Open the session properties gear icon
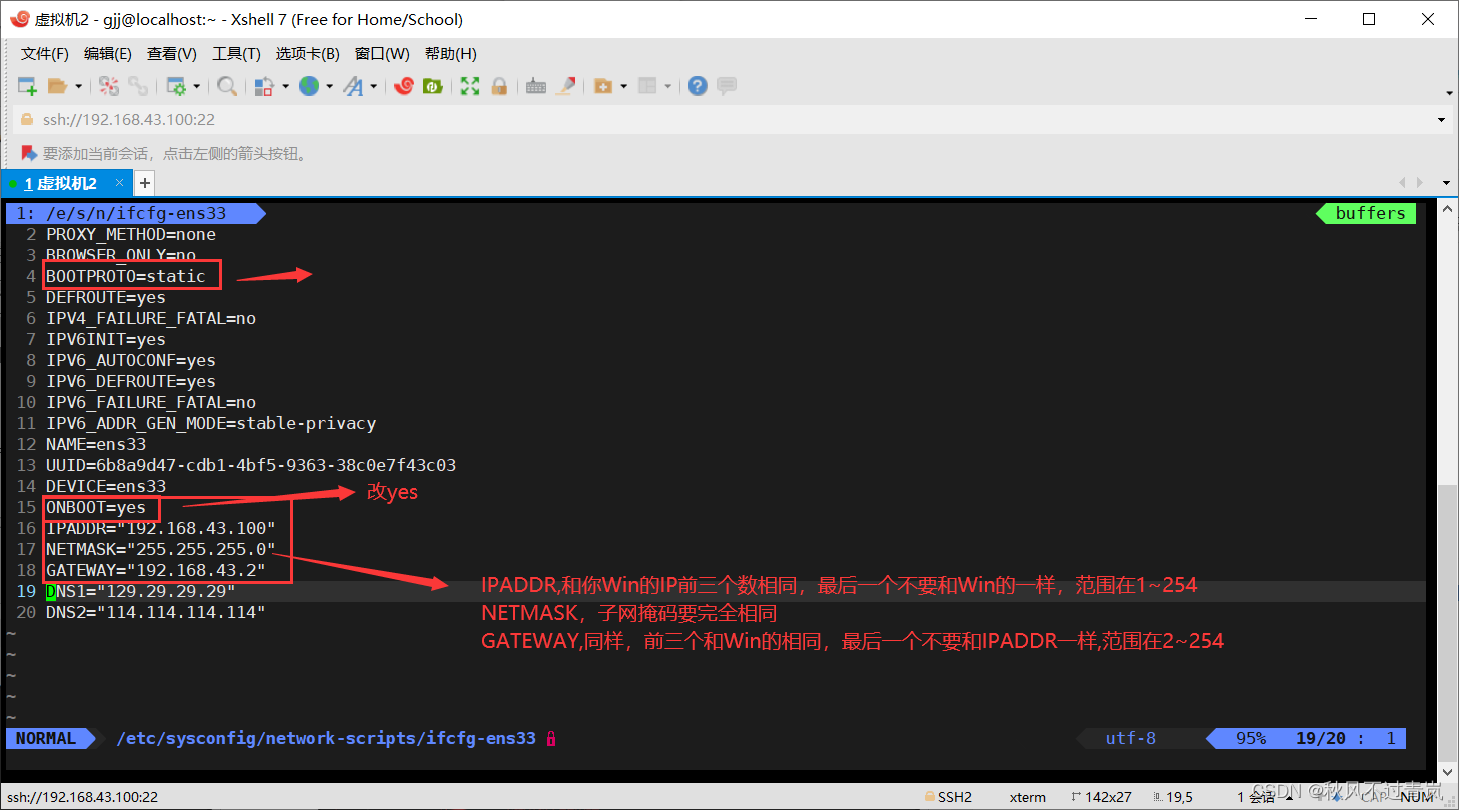Screen dimensions: 1459x810 pyautogui.click(x=176, y=86)
